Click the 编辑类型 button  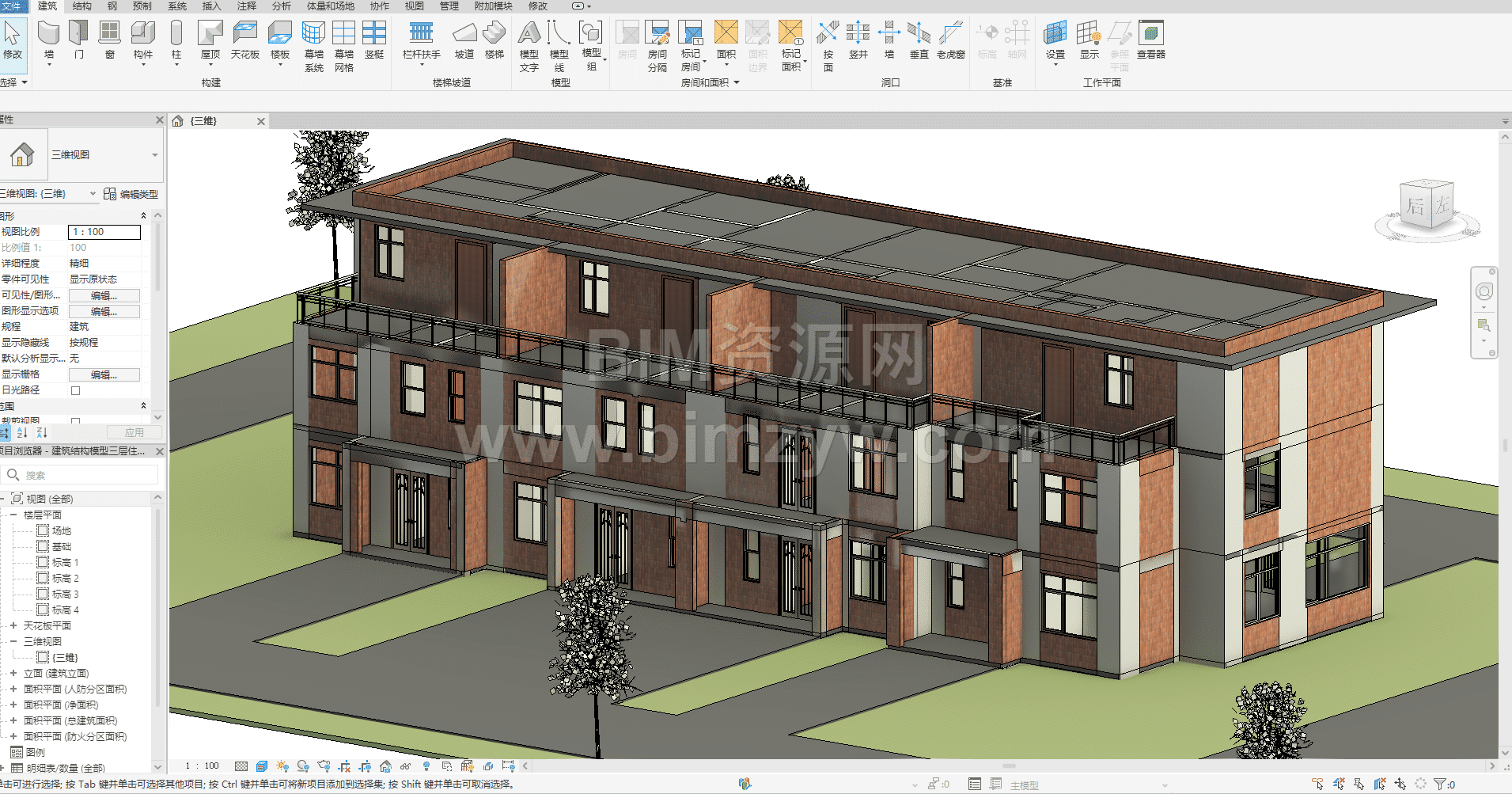[131, 194]
